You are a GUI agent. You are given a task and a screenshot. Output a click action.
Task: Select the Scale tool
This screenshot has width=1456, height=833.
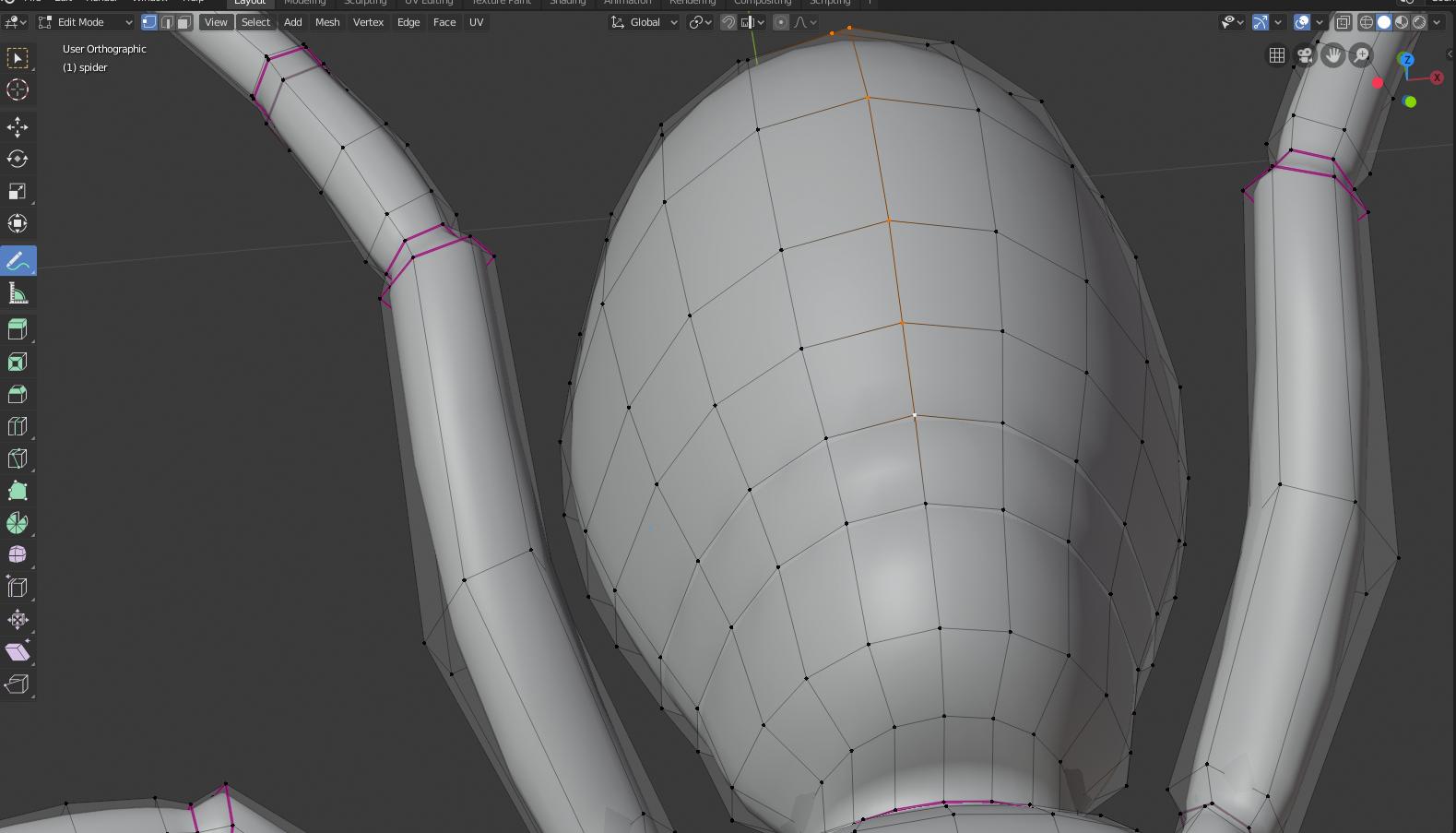pos(18,191)
